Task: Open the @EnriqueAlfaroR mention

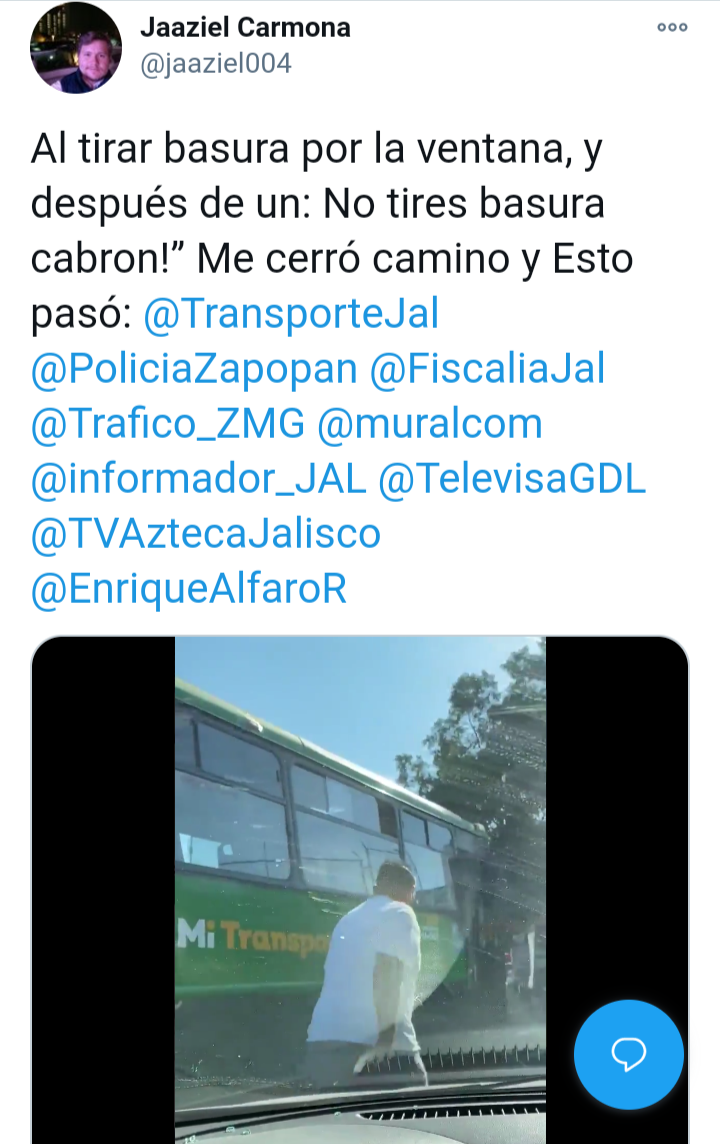Action: pyautogui.click(x=189, y=588)
